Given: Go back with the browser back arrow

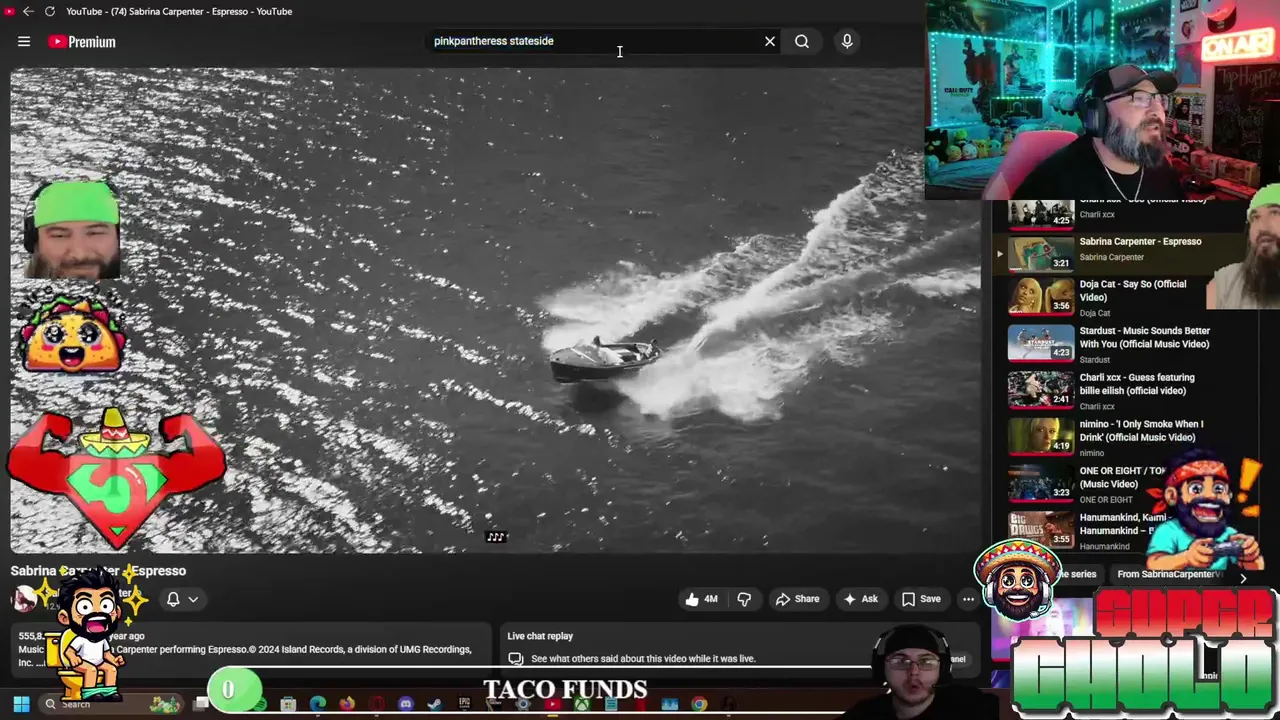Looking at the screenshot, I should pos(28,11).
